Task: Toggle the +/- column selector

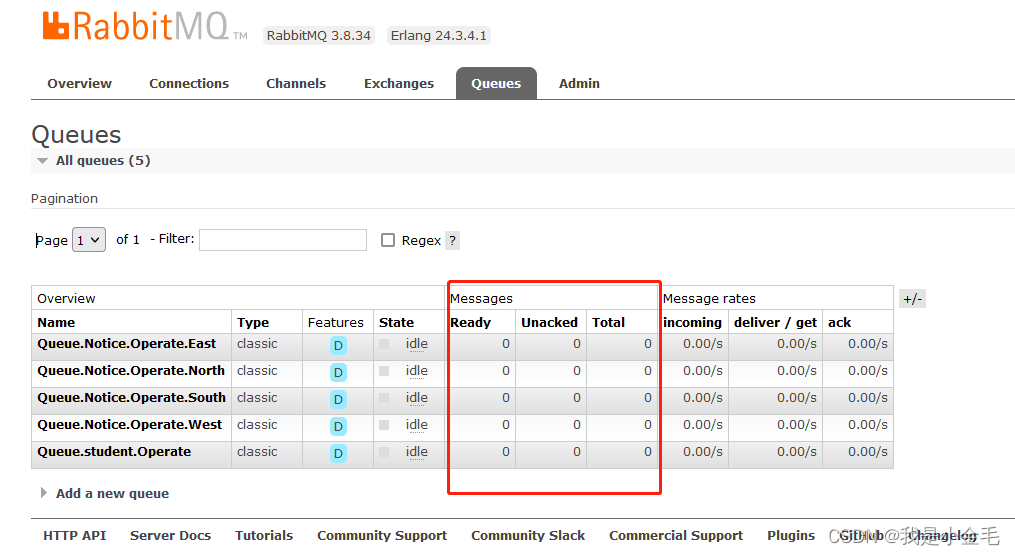Action: click(913, 299)
